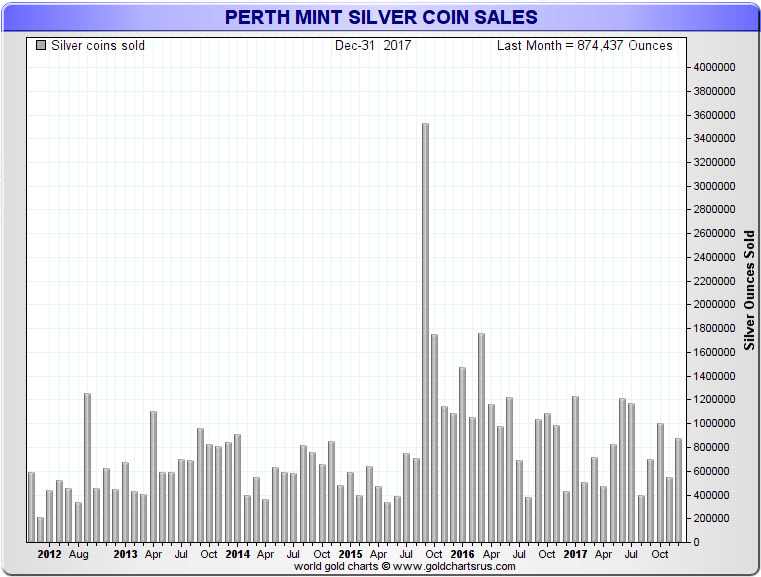Viewport: 761px width, 577px height.
Task: Click the x-axis label 2014
Action: coord(237,554)
